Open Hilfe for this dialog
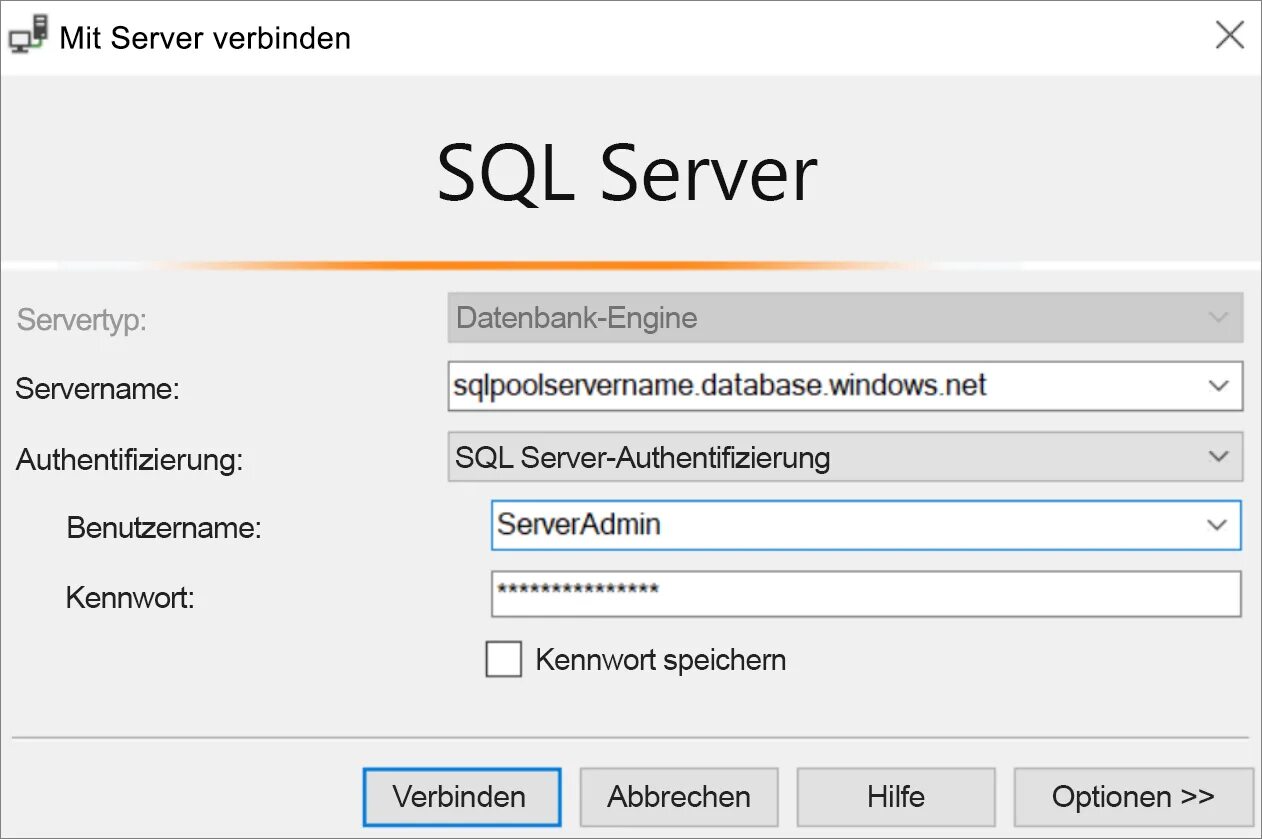This screenshot has width=1262, height=839. (895, 797)
